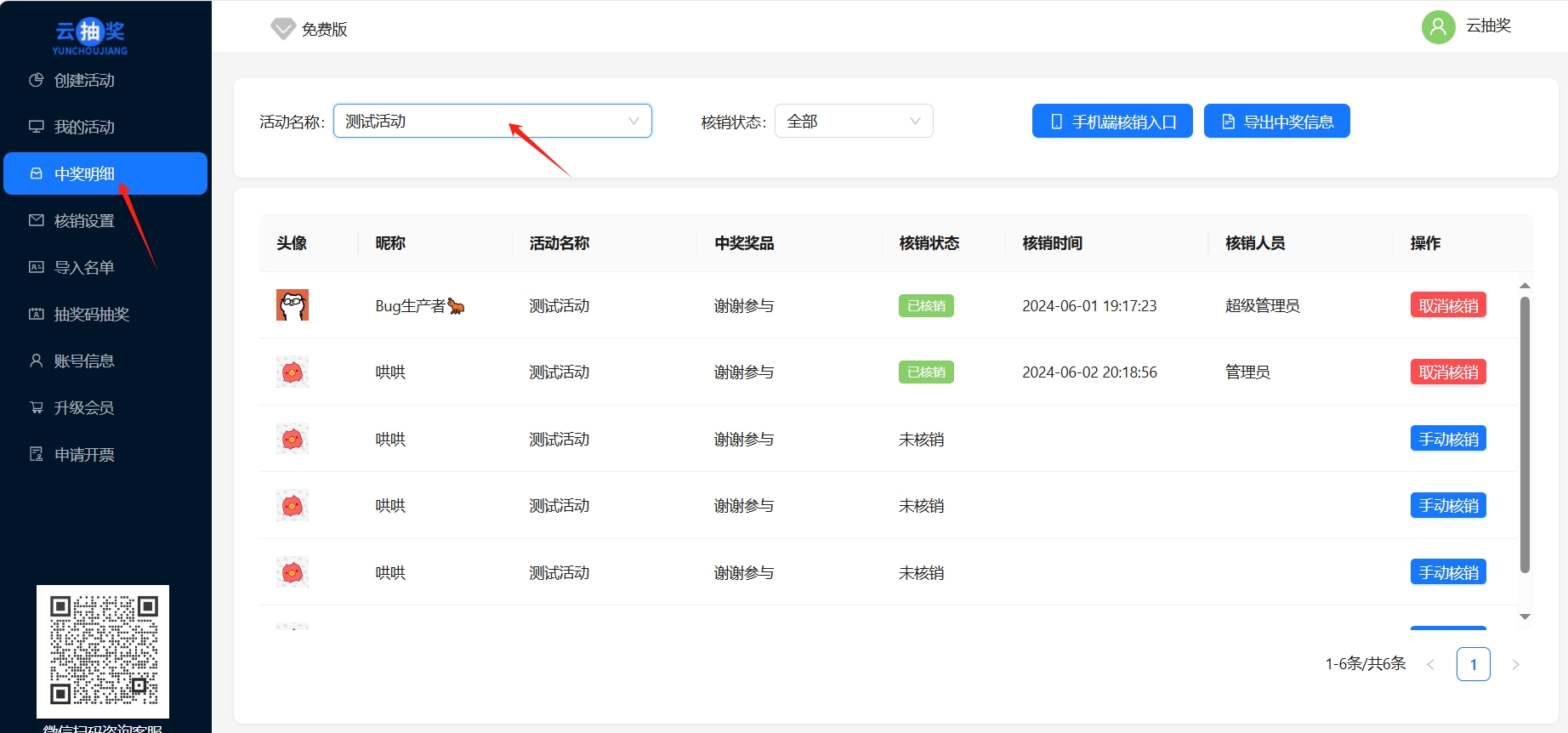Screen dimensions: 1568x733
Task: Open 升级会员 in sidebar
Action: pyautogui.click(x=83, y=408)
